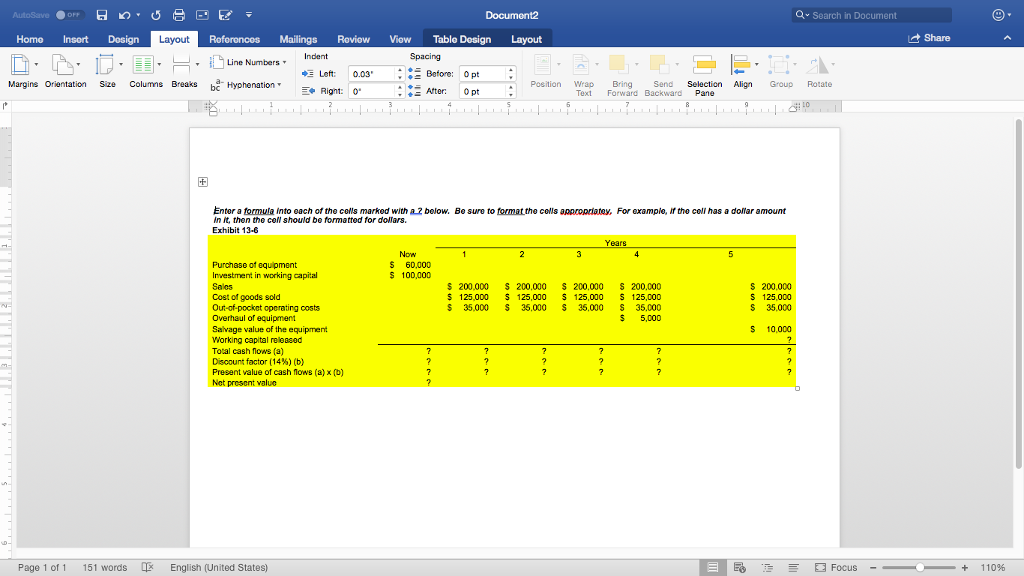Click the Print icon
This screenshot has width=1024, height=576.
tap(180, 14)
